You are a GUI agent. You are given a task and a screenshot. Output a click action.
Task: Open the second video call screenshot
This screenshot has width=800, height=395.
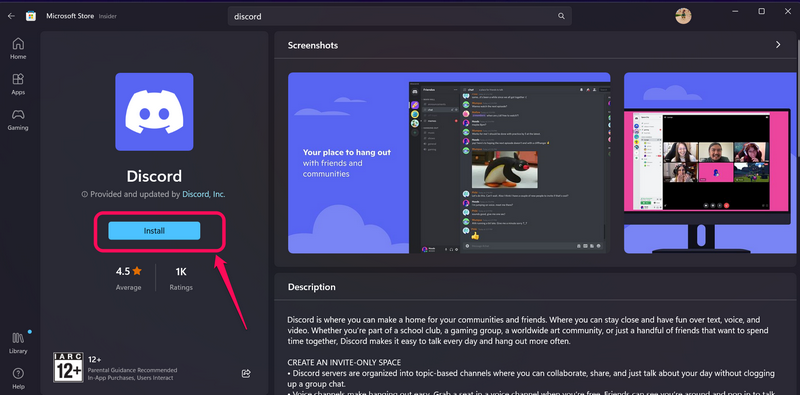click(711, 163)
